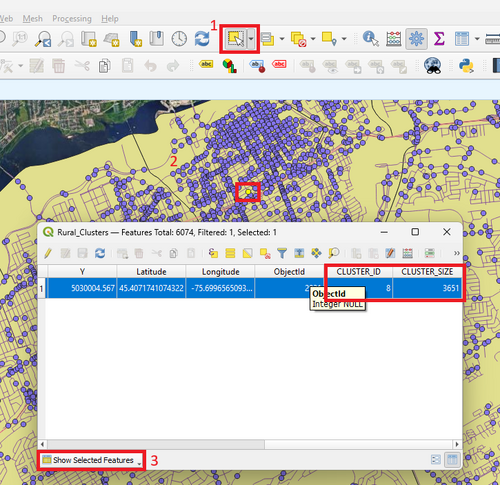Click Zoom Map to Selected Rows icon
500x485 pixels.
pos(334,253)
